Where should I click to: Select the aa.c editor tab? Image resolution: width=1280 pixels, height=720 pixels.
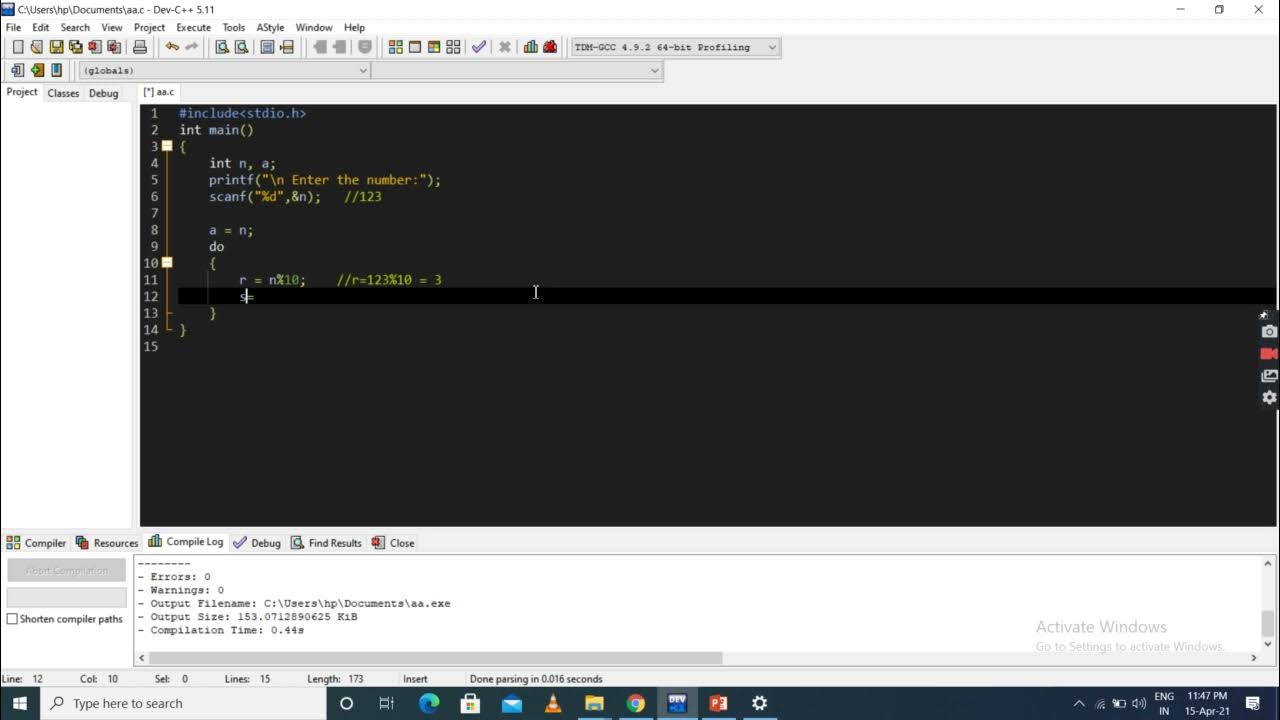coord(158,92)
